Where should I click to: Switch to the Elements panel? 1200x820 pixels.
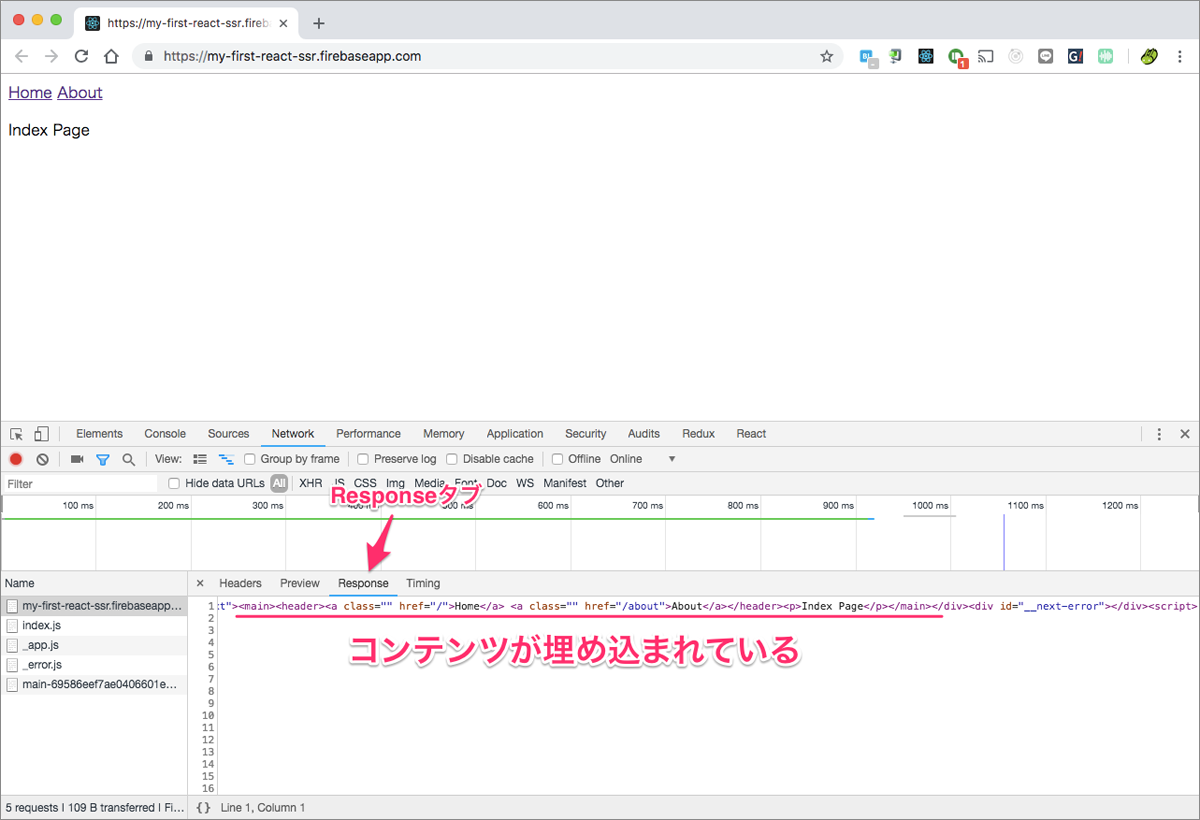(x=99, y=434)
